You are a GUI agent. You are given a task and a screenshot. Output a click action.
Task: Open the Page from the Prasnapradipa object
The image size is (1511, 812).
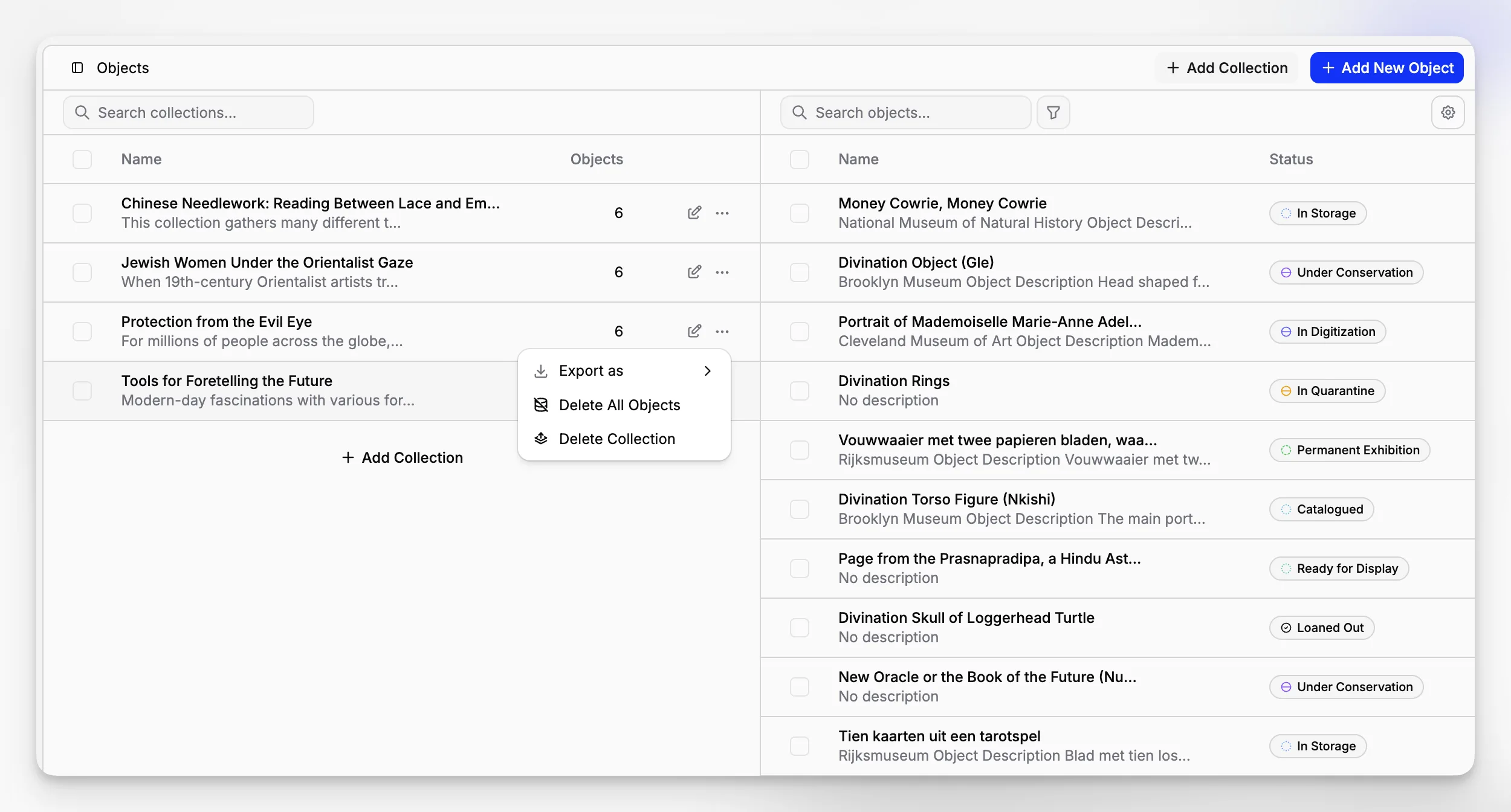click(989, 559)
